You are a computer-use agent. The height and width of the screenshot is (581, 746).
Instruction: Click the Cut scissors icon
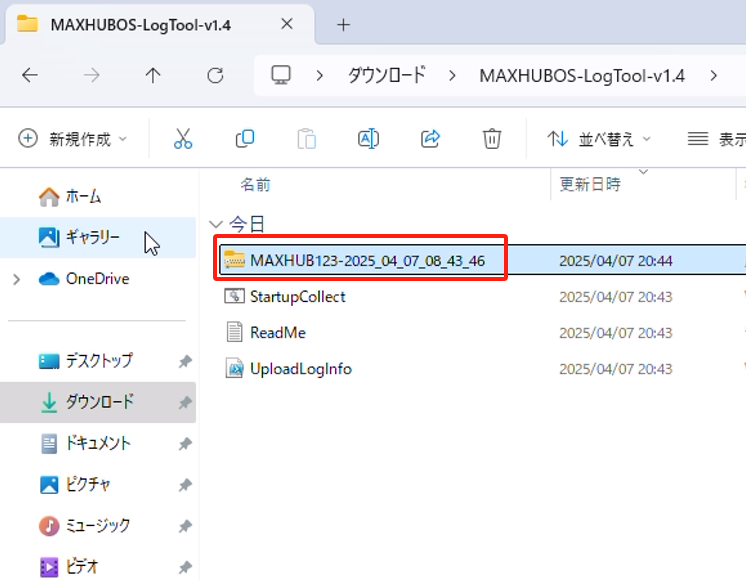183,139
